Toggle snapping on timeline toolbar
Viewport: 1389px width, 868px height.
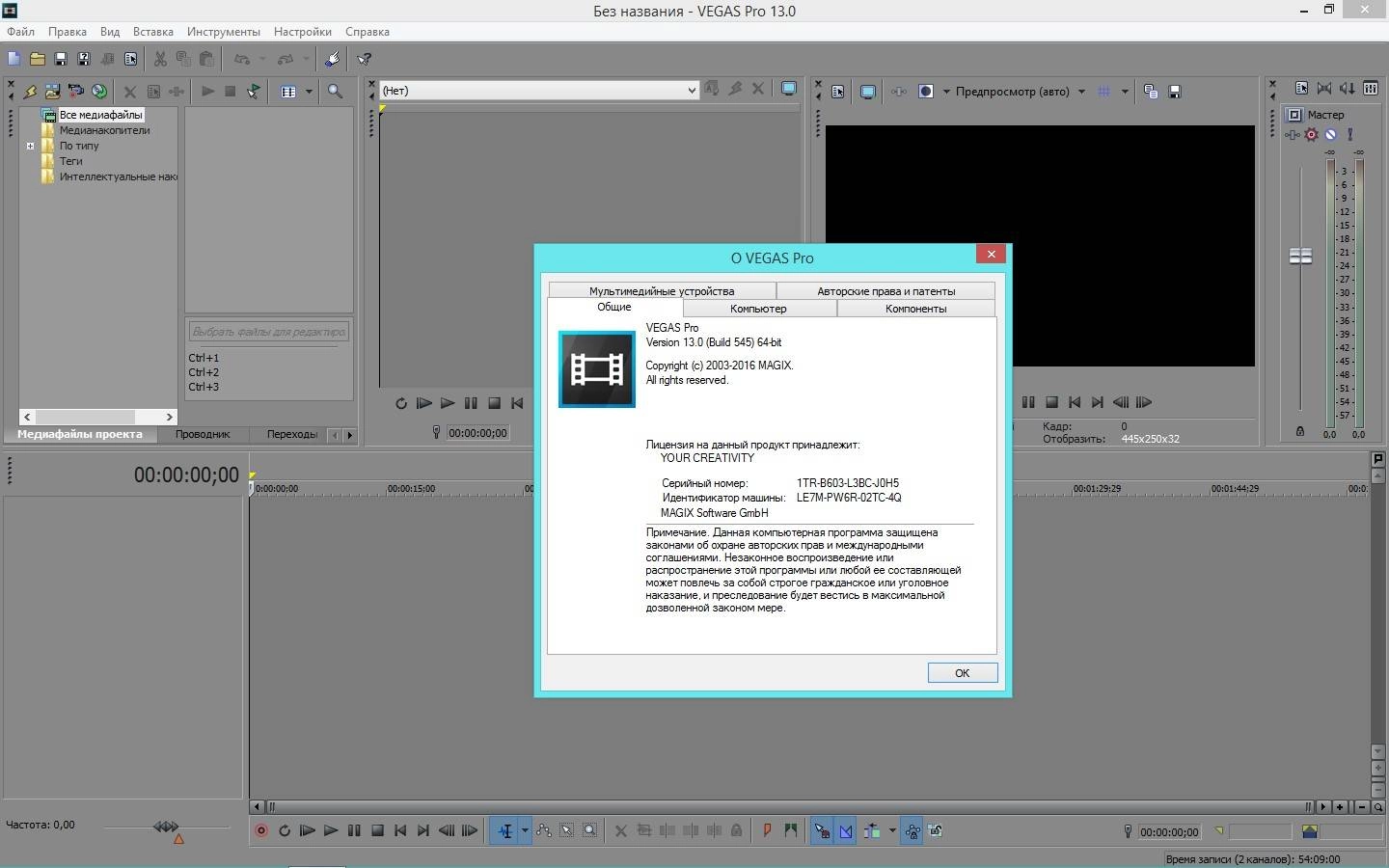(x=822, y=830)
